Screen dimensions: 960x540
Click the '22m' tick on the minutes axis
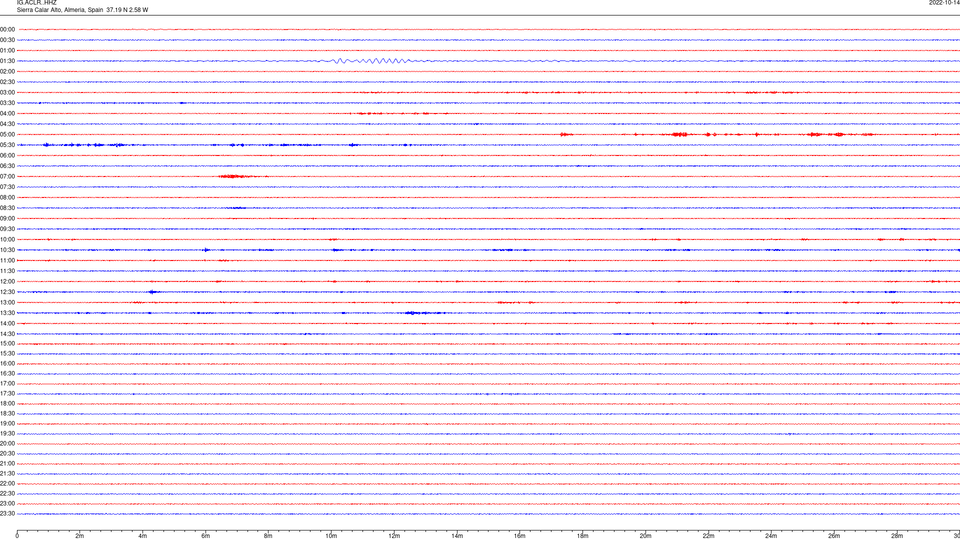click(x=708, y=536)
